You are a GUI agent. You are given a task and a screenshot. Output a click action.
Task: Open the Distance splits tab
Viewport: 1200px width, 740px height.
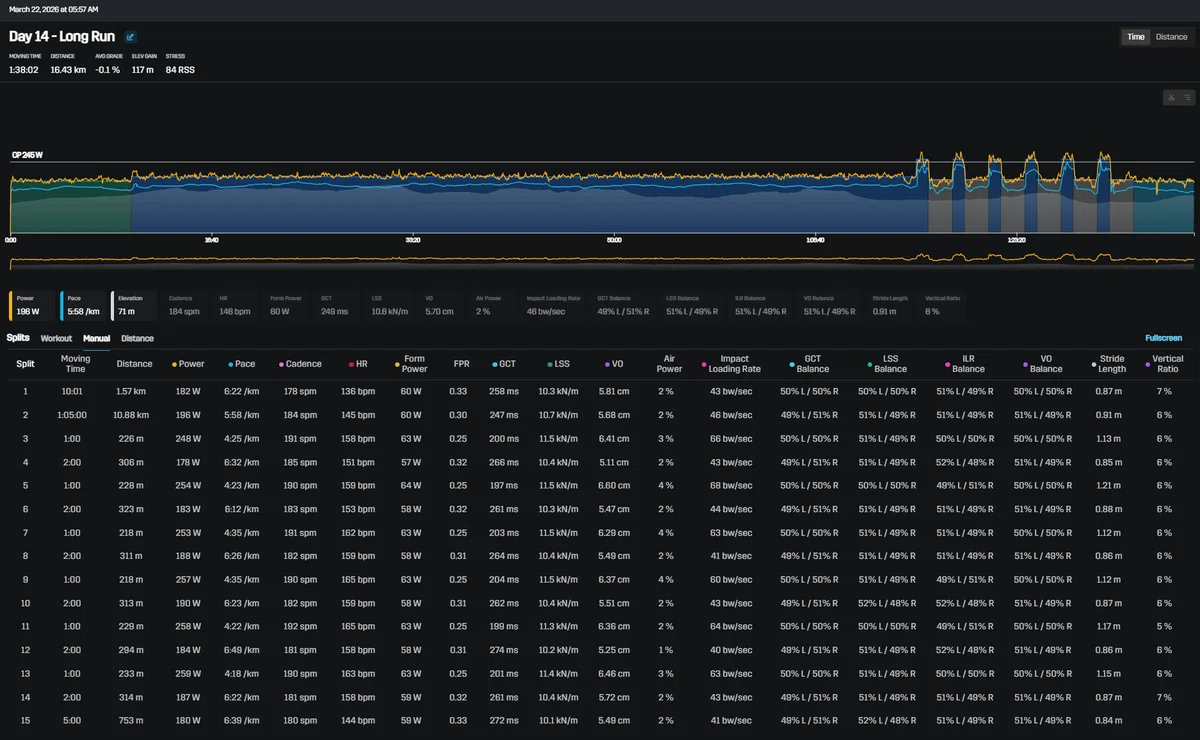[137, 338]
